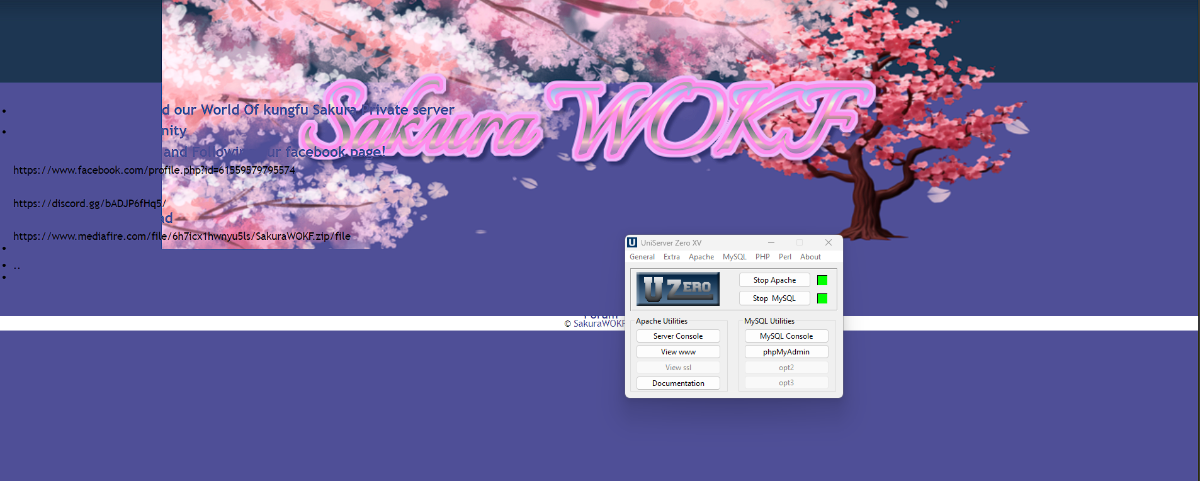
Task: Open the MySQL menu
Action: (x=735, y=257)
